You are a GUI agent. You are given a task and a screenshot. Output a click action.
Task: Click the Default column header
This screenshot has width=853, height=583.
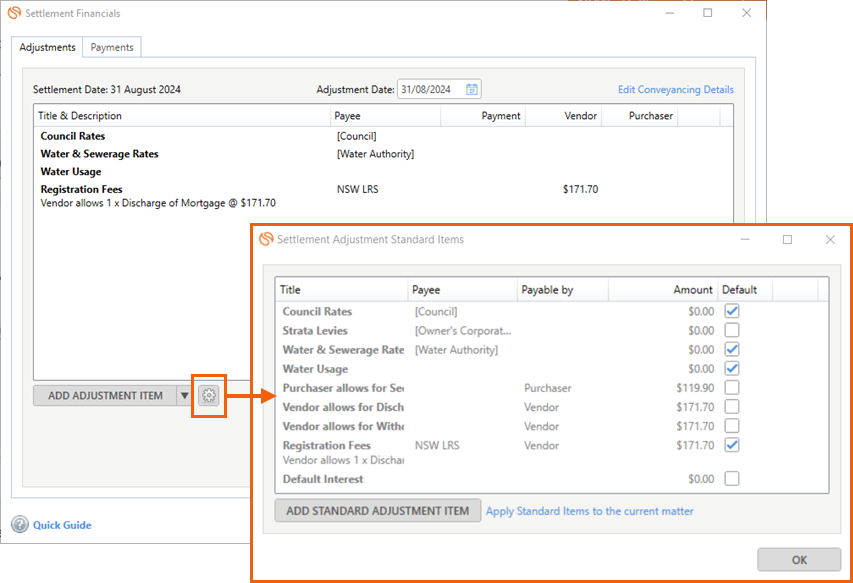coord(745,289)
